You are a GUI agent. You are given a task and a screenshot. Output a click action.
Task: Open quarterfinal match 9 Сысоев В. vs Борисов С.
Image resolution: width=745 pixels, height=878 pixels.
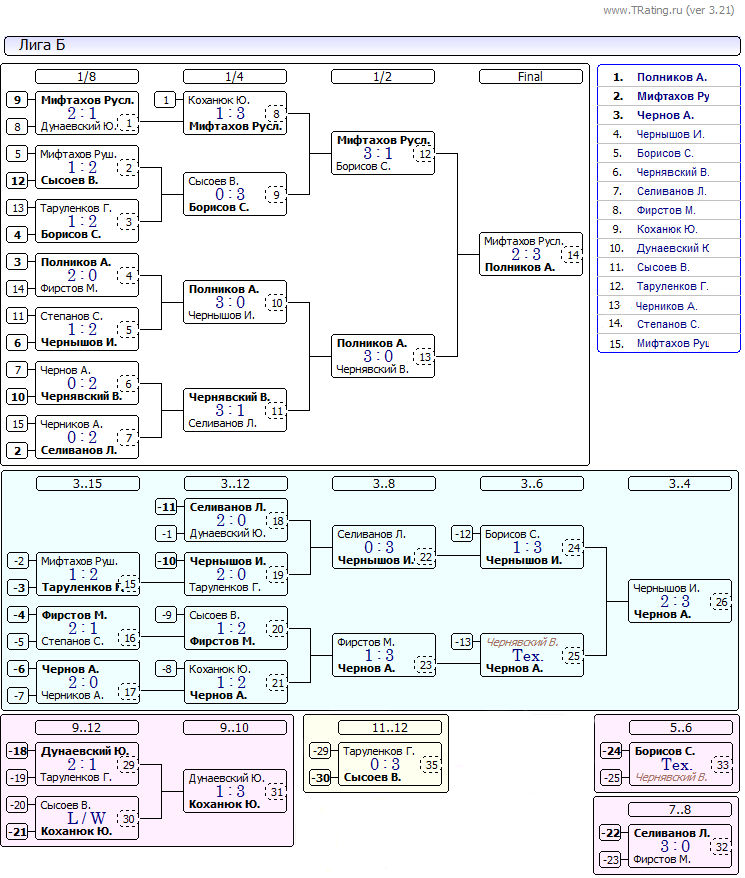pyautogui.click(x=235, y=194)
